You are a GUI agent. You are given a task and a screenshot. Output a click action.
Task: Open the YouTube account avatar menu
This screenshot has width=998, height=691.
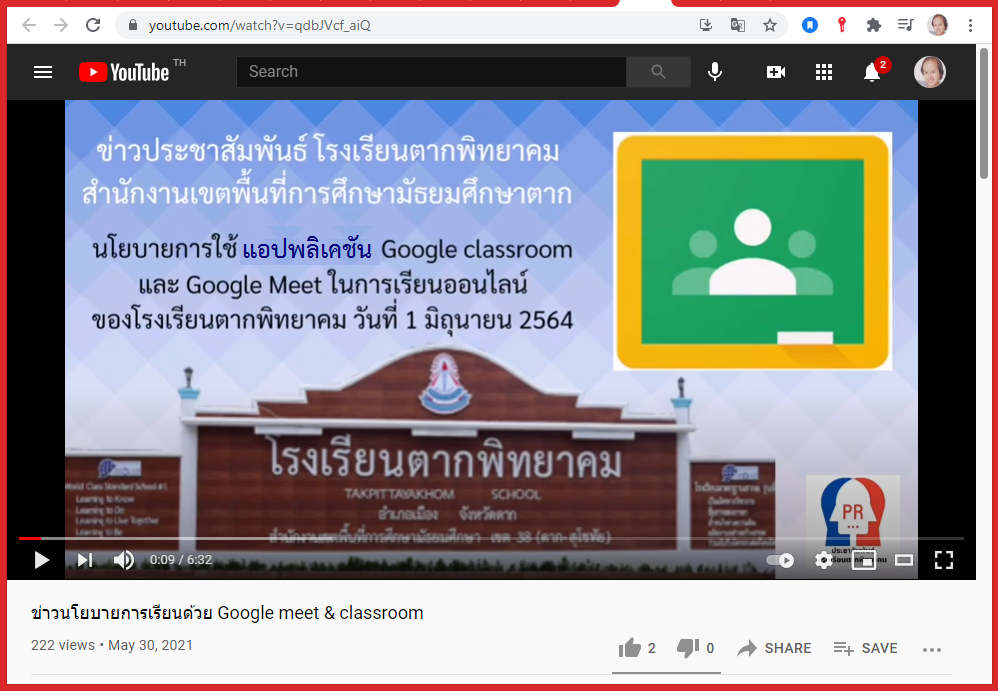(x=929, y=72)
